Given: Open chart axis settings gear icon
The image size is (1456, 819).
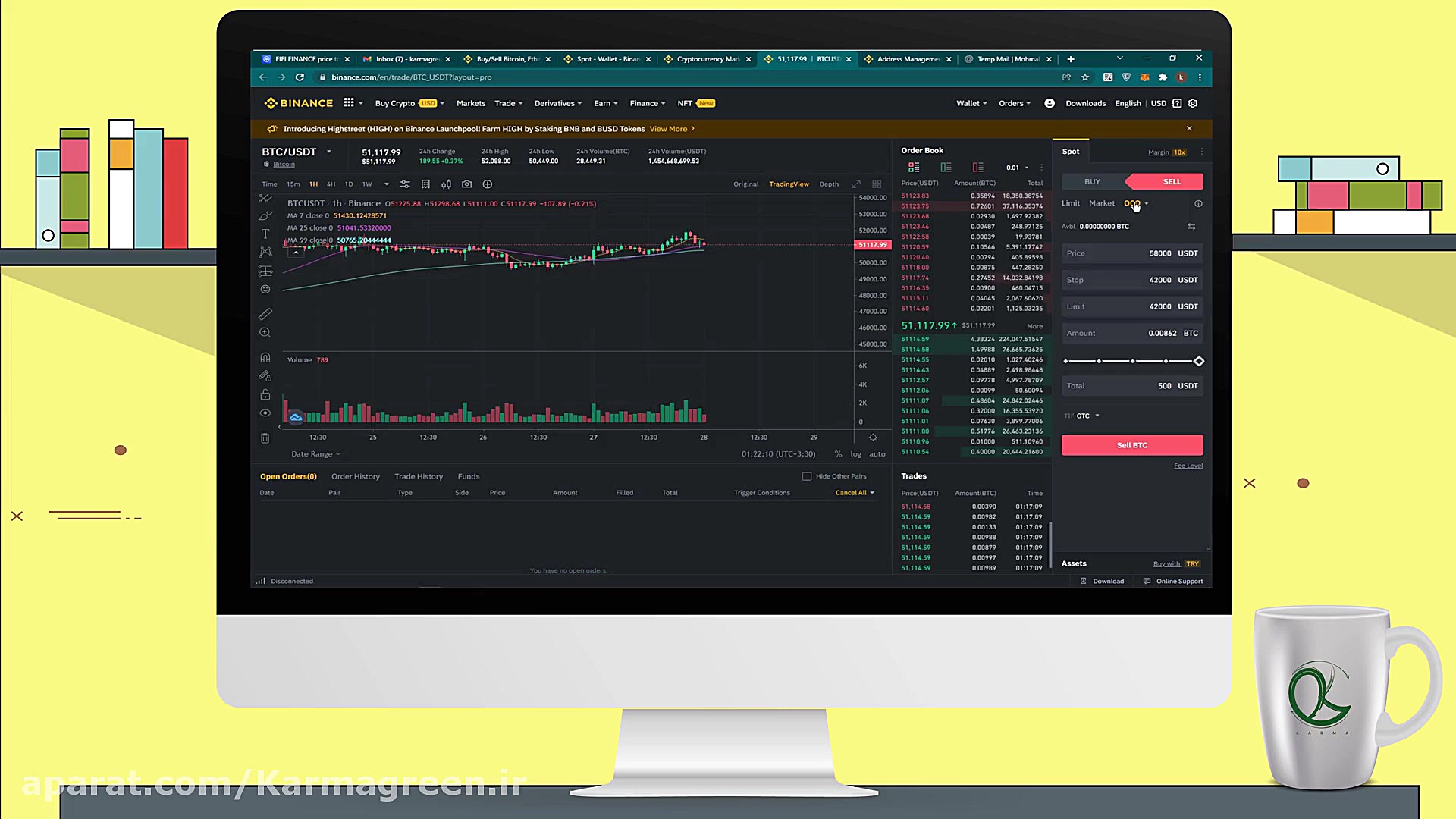Looking at the screenshot, I should tap(873, 438).
